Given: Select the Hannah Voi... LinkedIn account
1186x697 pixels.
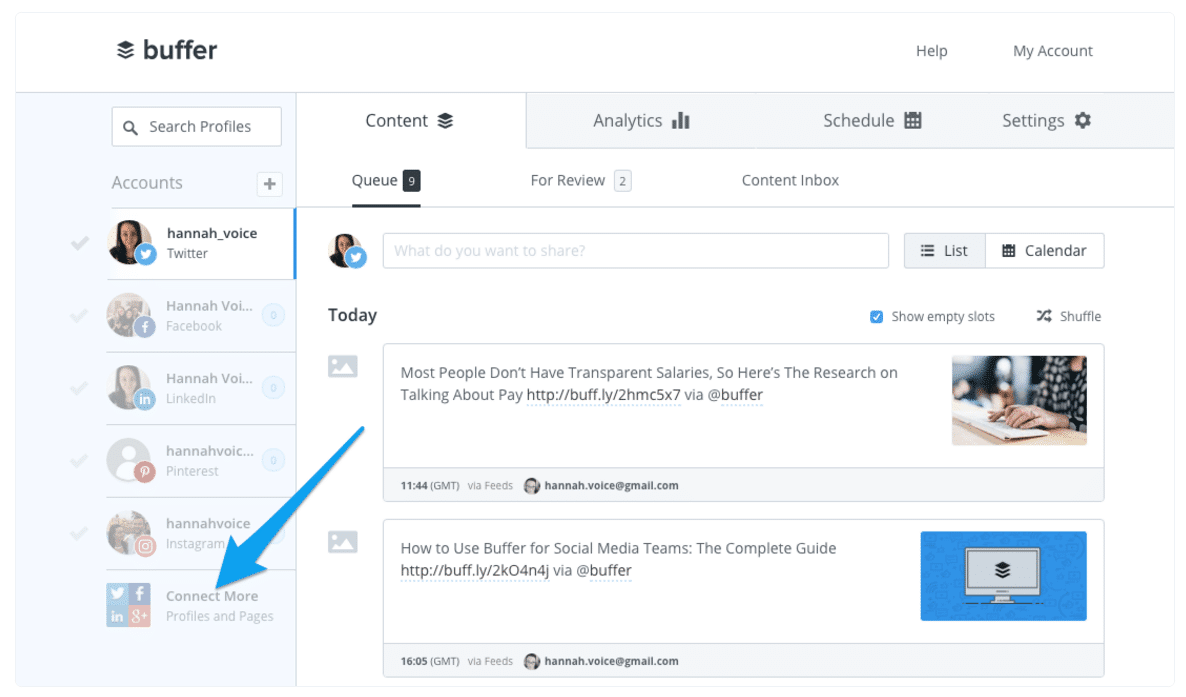Looking at the screenshot, I should [200, 388].
